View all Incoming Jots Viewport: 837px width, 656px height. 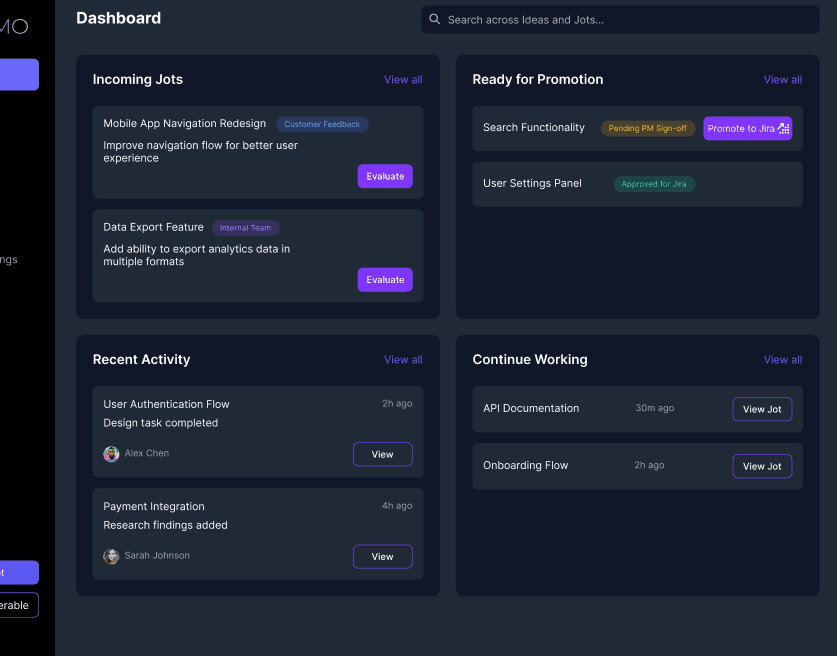pyautogui.click(x=403, y=80)
